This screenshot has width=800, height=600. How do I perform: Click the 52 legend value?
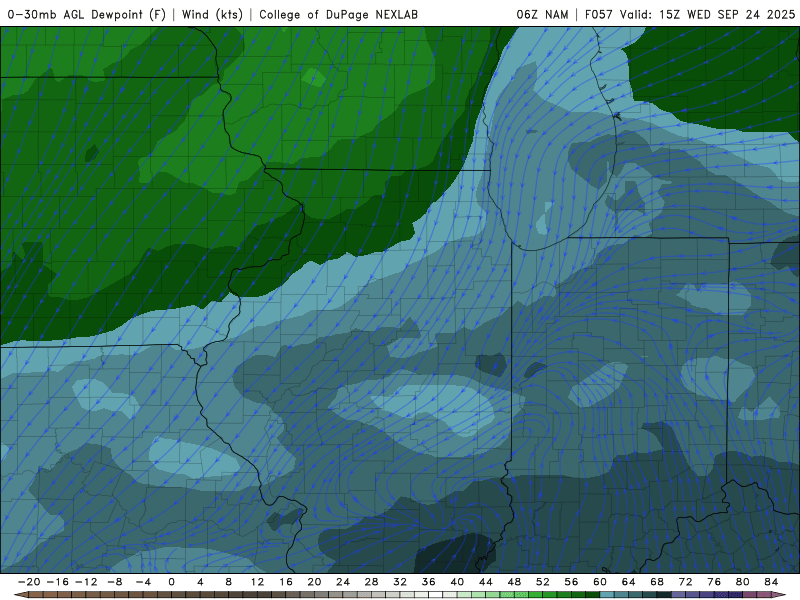[543, 582]
